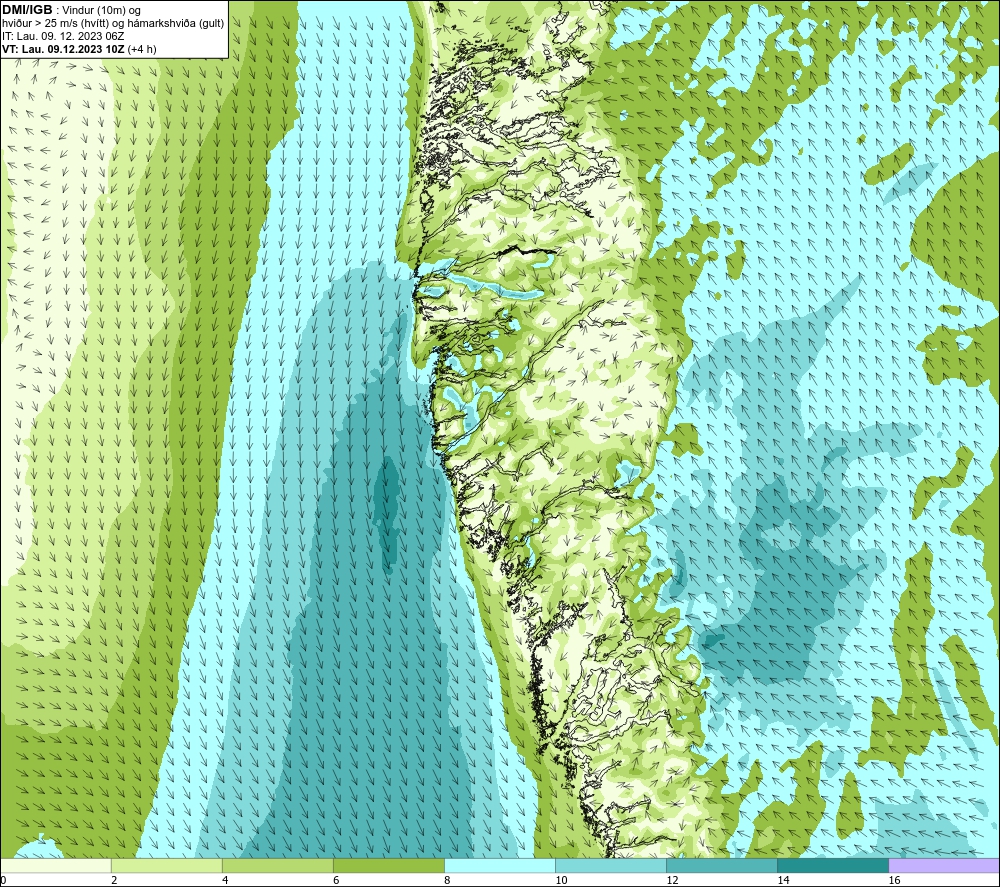Click the 'IT: Lau. 09. 12. 2023 06Z' line

click(63, 36)
